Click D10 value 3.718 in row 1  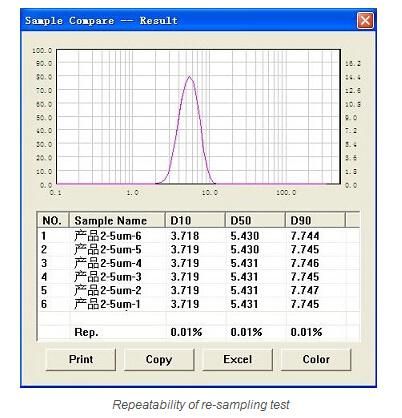(185, 236)
